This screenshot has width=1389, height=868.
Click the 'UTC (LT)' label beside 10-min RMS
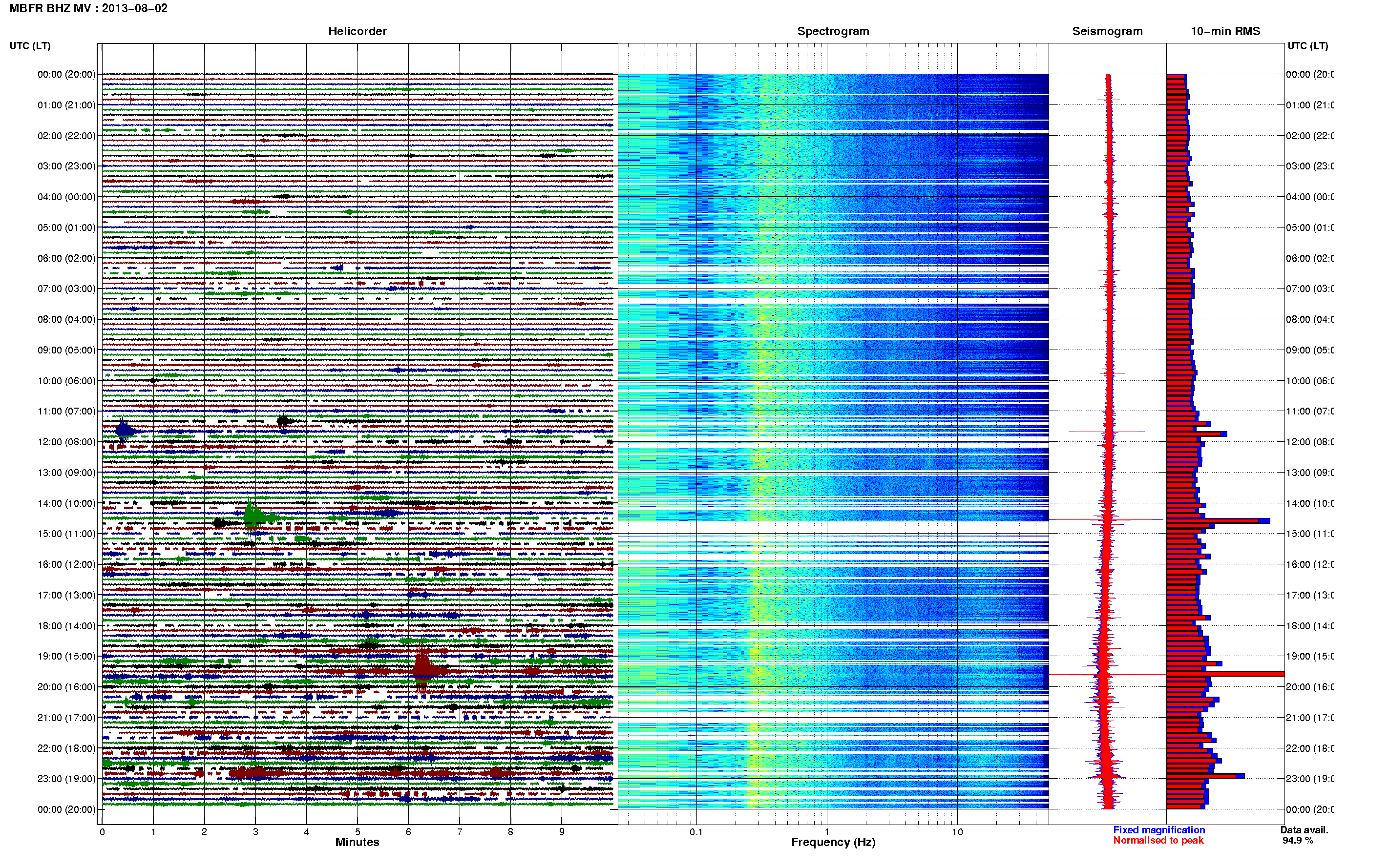click(1307, 45)
